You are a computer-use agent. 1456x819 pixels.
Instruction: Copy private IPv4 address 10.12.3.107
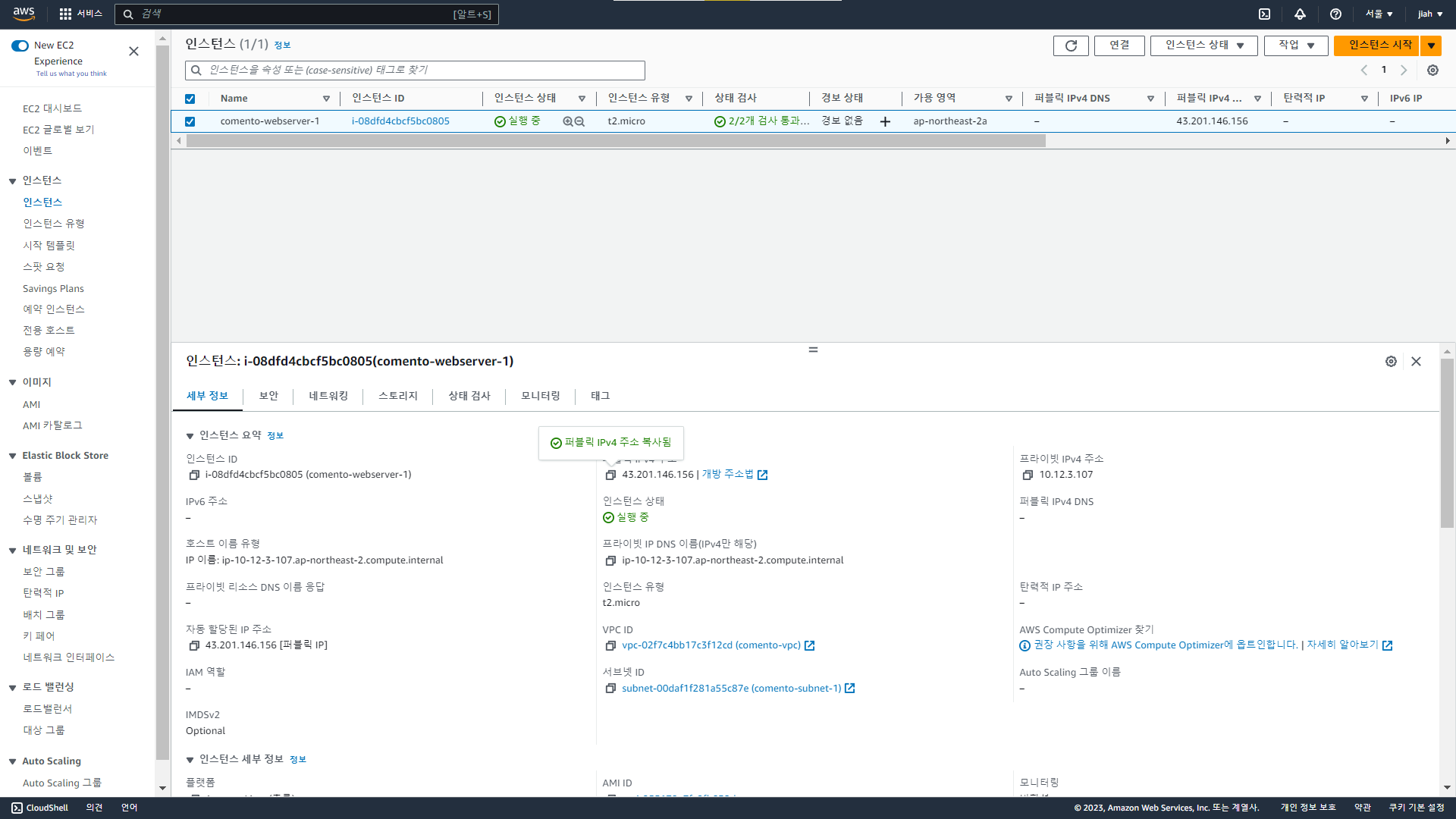pos(1028,475)
